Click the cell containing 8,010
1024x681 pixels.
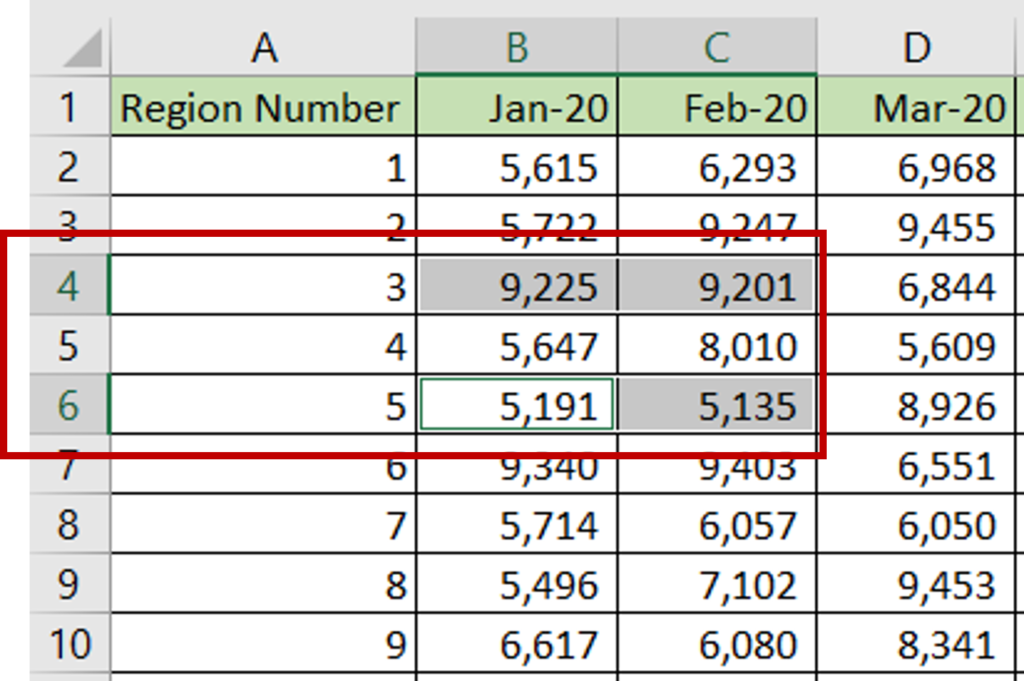pos(716,345)
